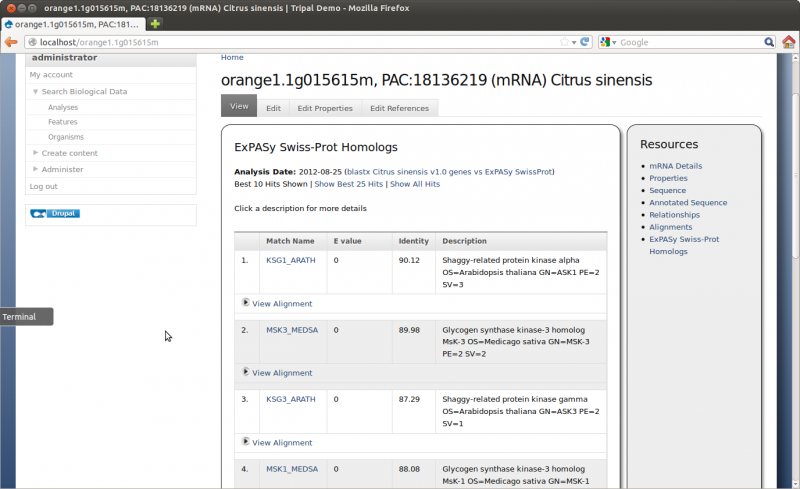Open the Firefox home page icon
The width and height of the screenshot is (800, 489).
click(788, 42)
